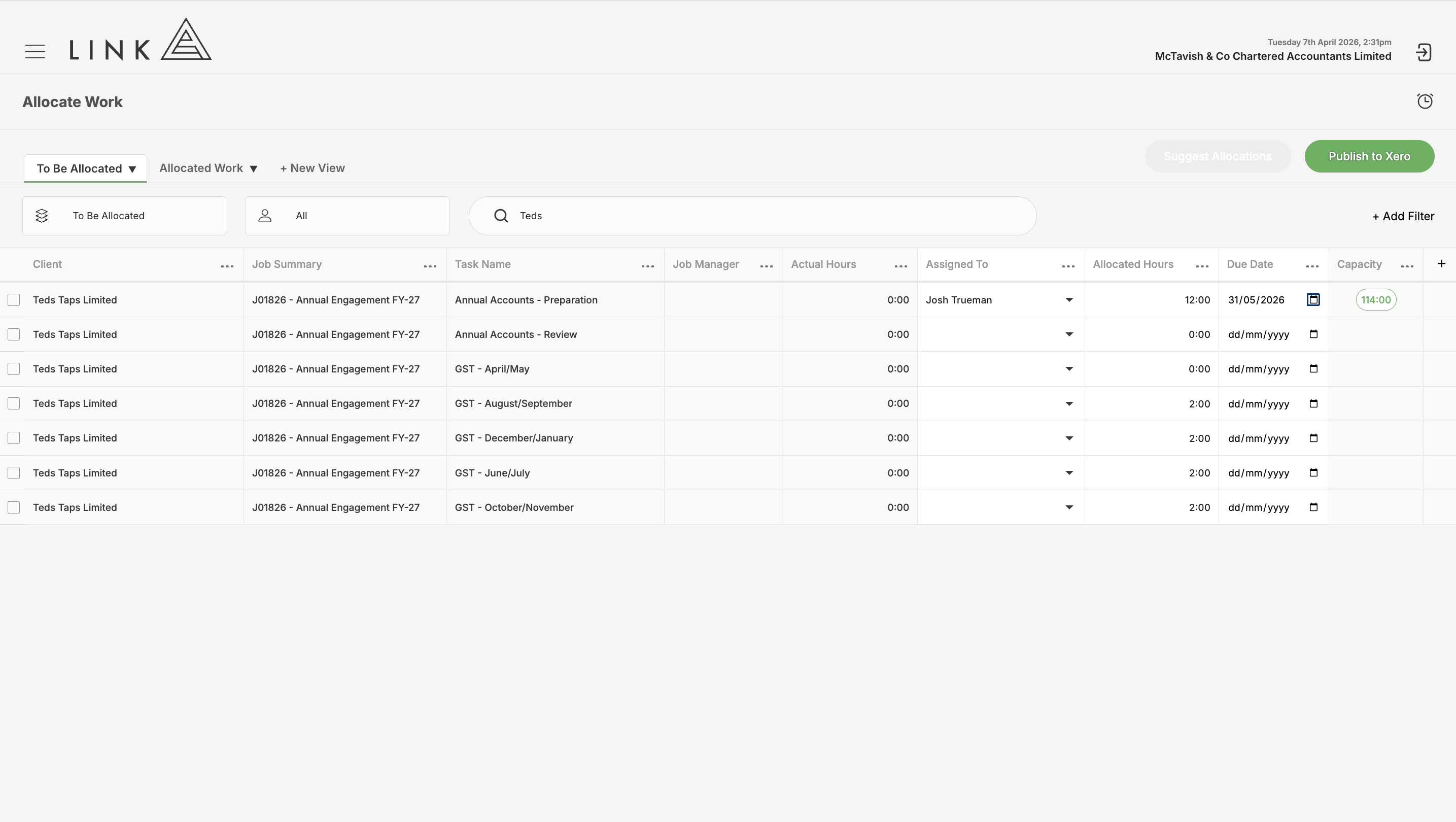Edit 12:00 allocated hours cell
Viewport: 1456px width, 822px height.
[1151, 300]
